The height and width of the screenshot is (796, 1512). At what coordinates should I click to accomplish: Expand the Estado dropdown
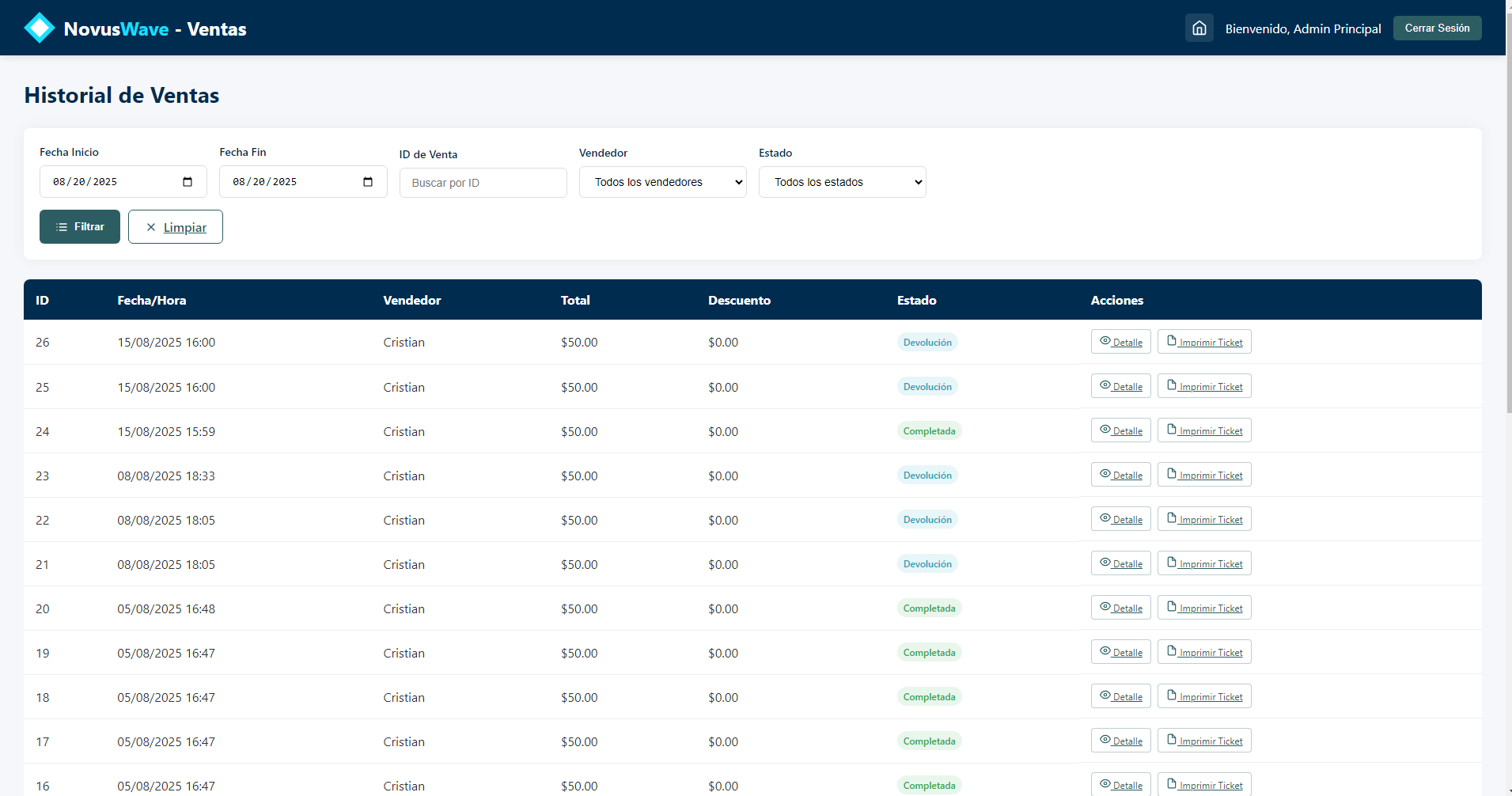point(842,182)
